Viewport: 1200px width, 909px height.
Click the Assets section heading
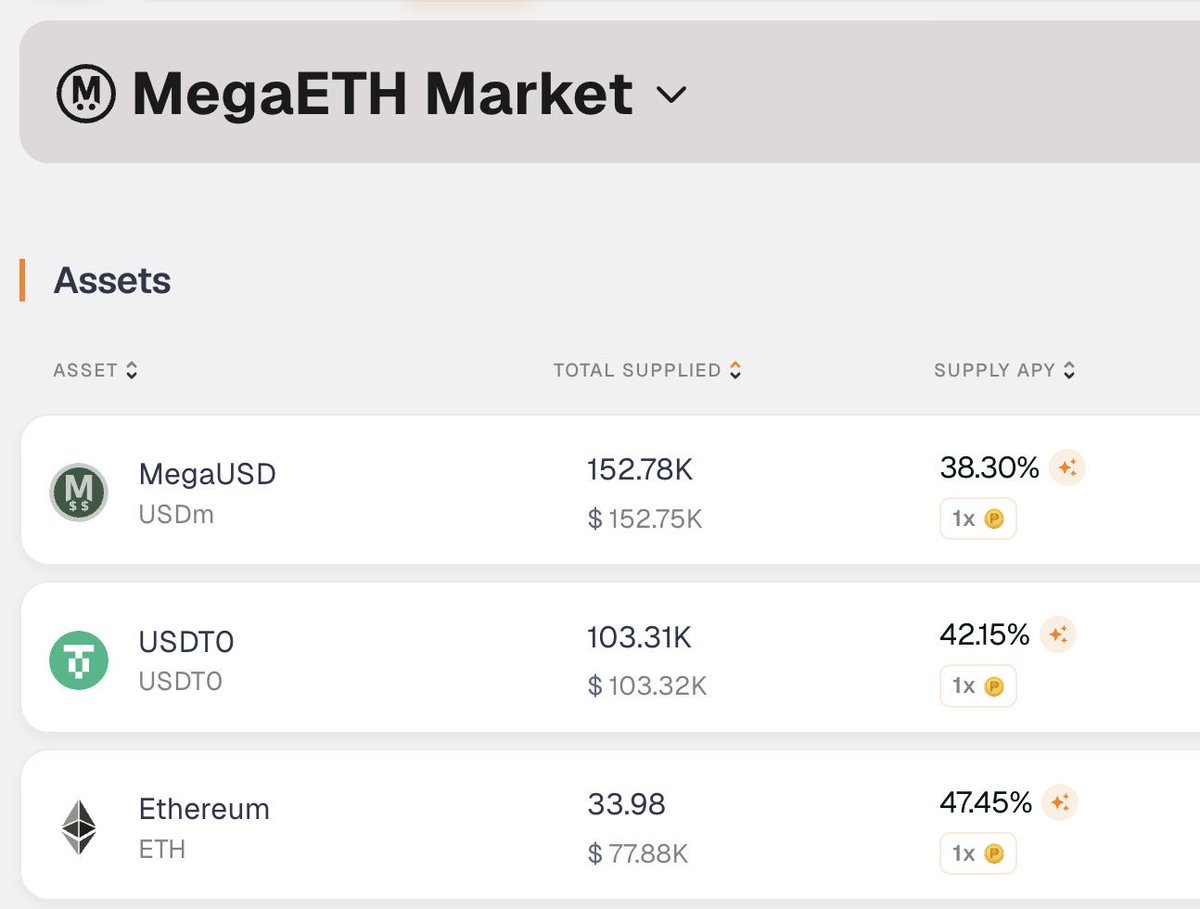coord(112,280)
